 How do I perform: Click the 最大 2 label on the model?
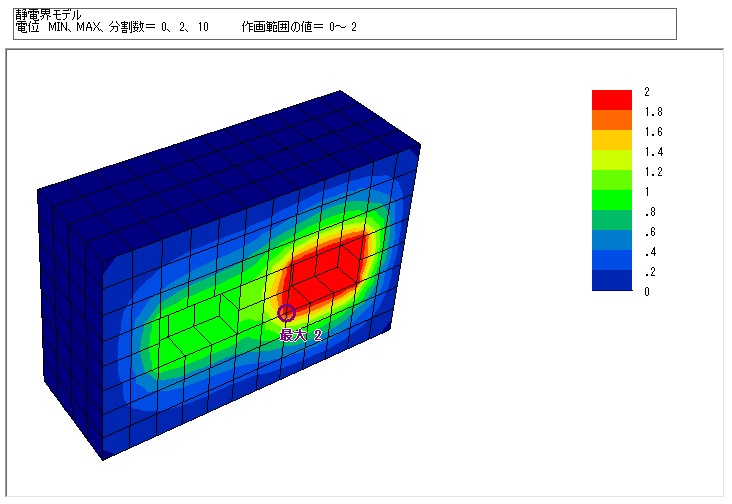(x=301, y=336)
